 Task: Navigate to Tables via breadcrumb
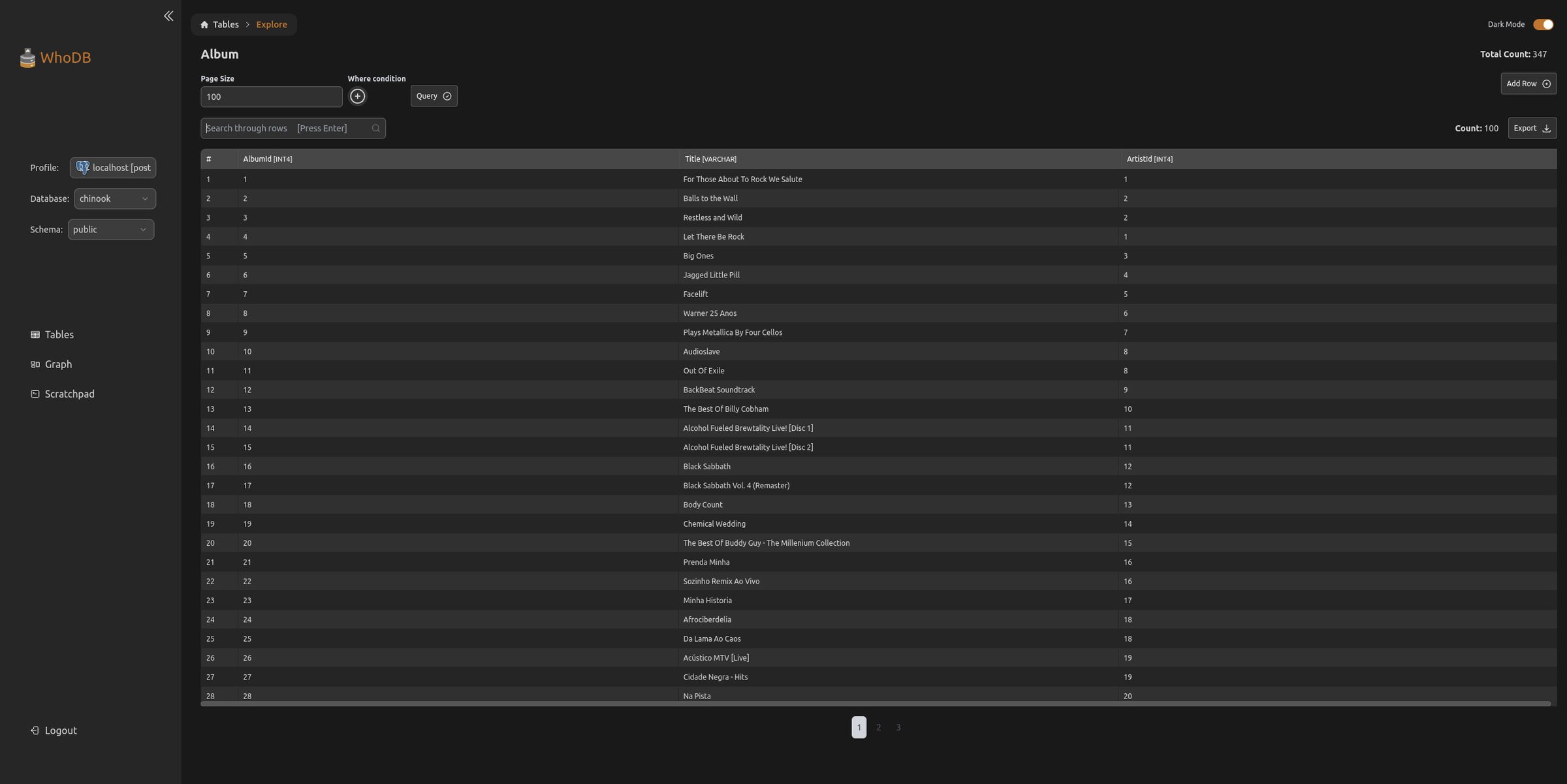(225, 24)
